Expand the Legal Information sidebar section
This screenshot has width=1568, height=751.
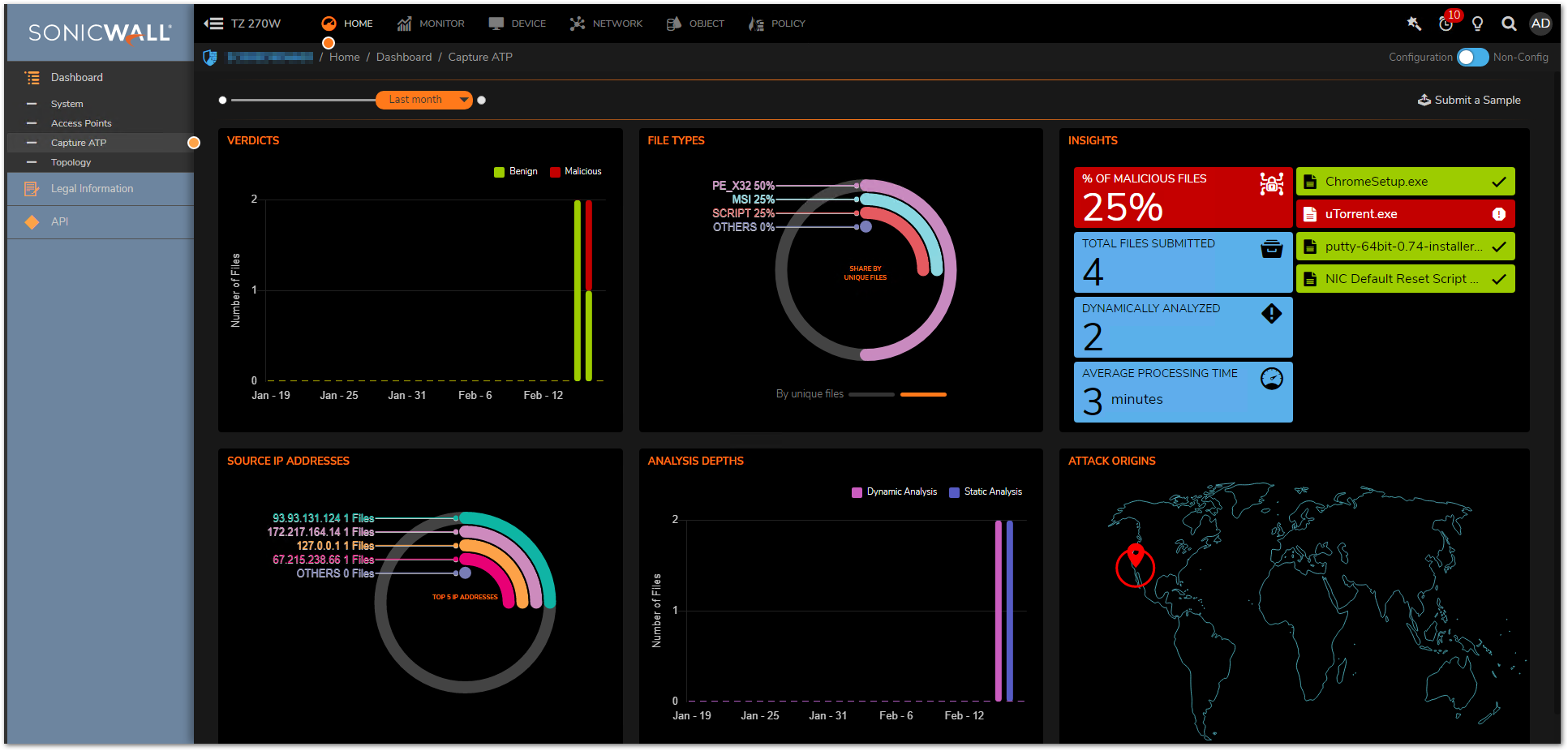(92, 189)
